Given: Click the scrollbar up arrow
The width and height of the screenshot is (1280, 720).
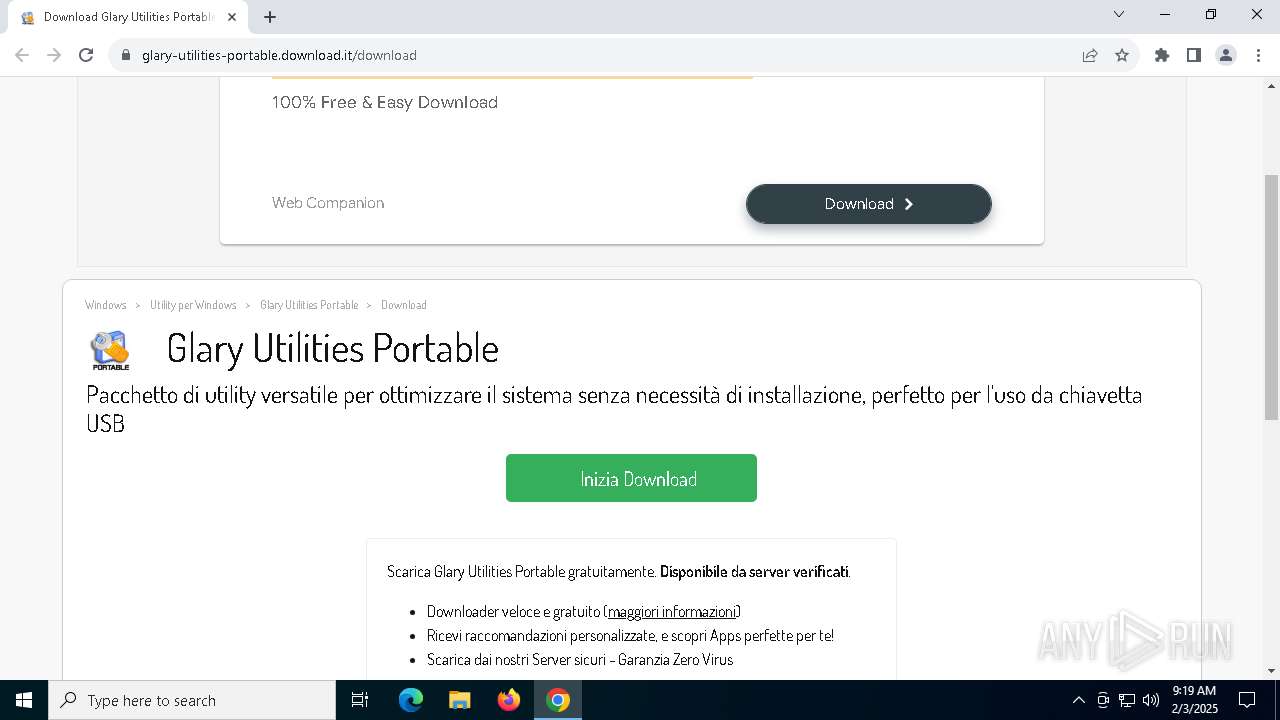Looking at the screenshot, I should coord(1272,86).
